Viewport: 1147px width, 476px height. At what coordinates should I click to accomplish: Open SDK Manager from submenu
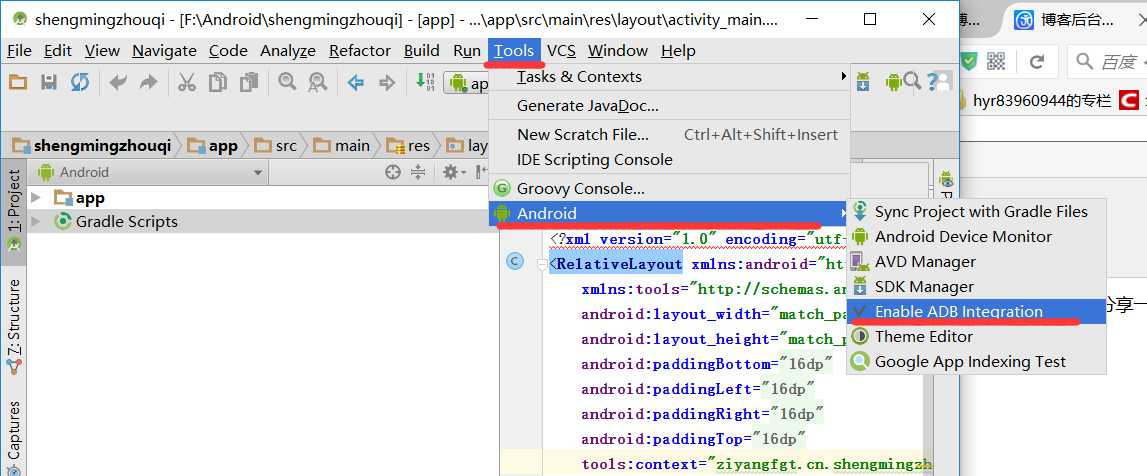977,287
